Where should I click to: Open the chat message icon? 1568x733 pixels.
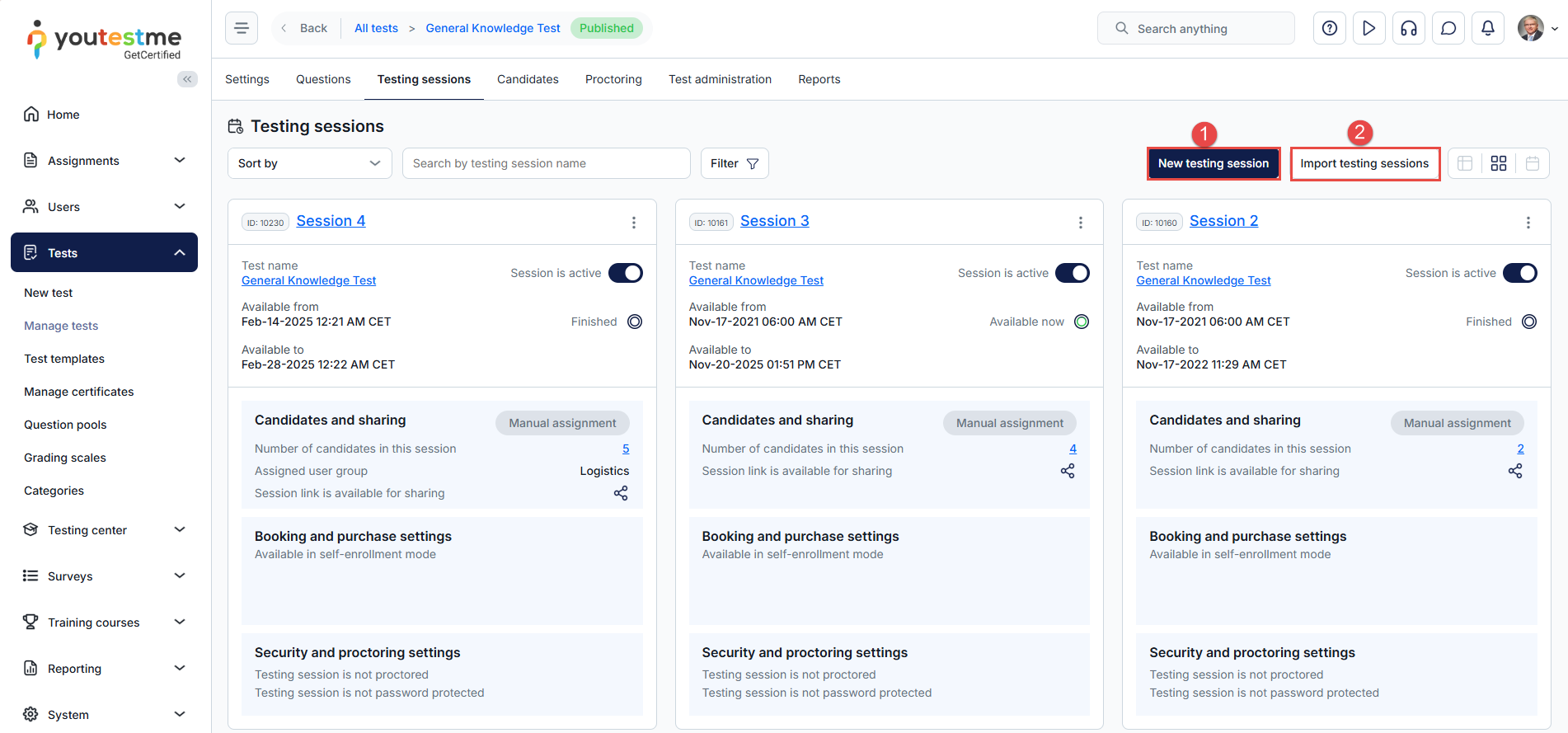click(1448, 28)
